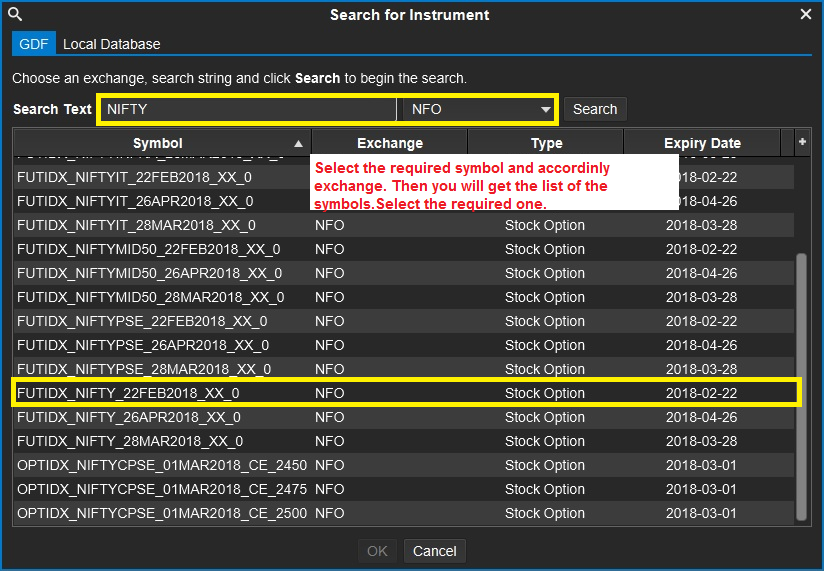Click Stock Option cell in the CE_2450 row
824x571 pixels.
point(545,465)
